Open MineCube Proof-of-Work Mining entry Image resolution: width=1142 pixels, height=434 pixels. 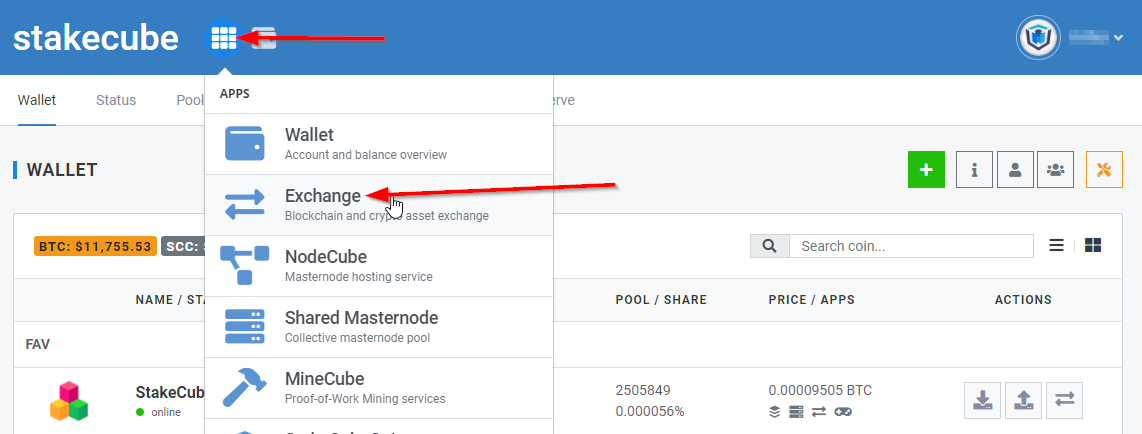(379, 388)
